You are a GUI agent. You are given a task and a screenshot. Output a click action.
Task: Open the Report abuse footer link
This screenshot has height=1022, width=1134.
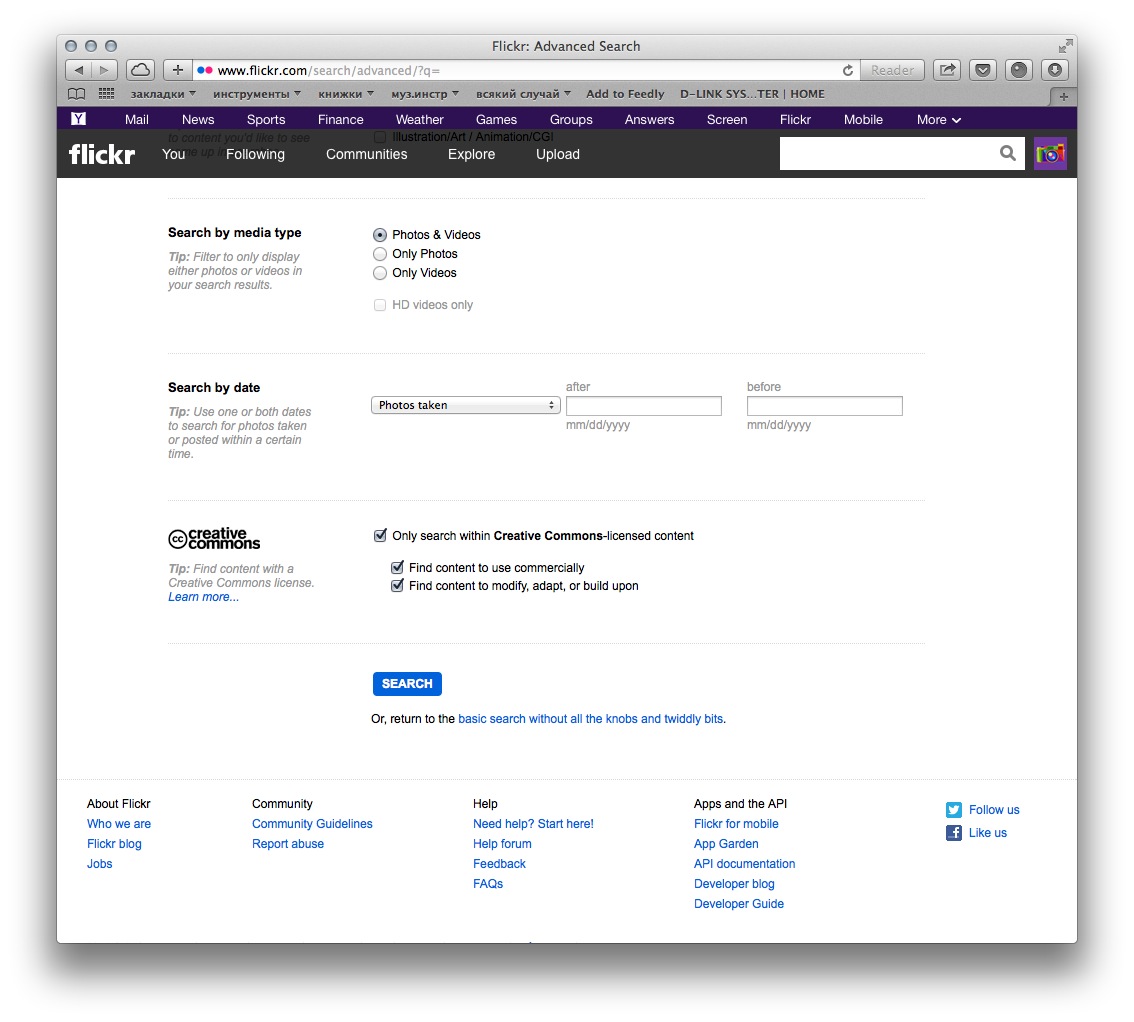[288, 844]
